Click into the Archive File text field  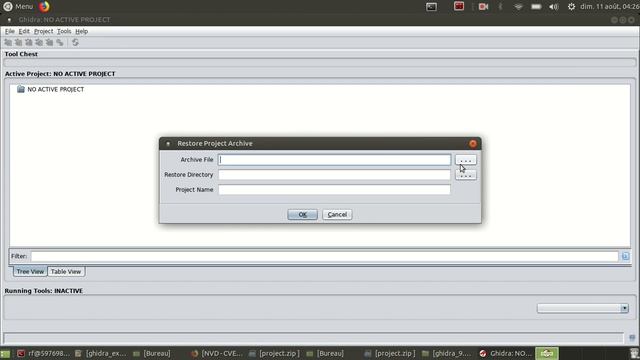[x=334, y=160]
